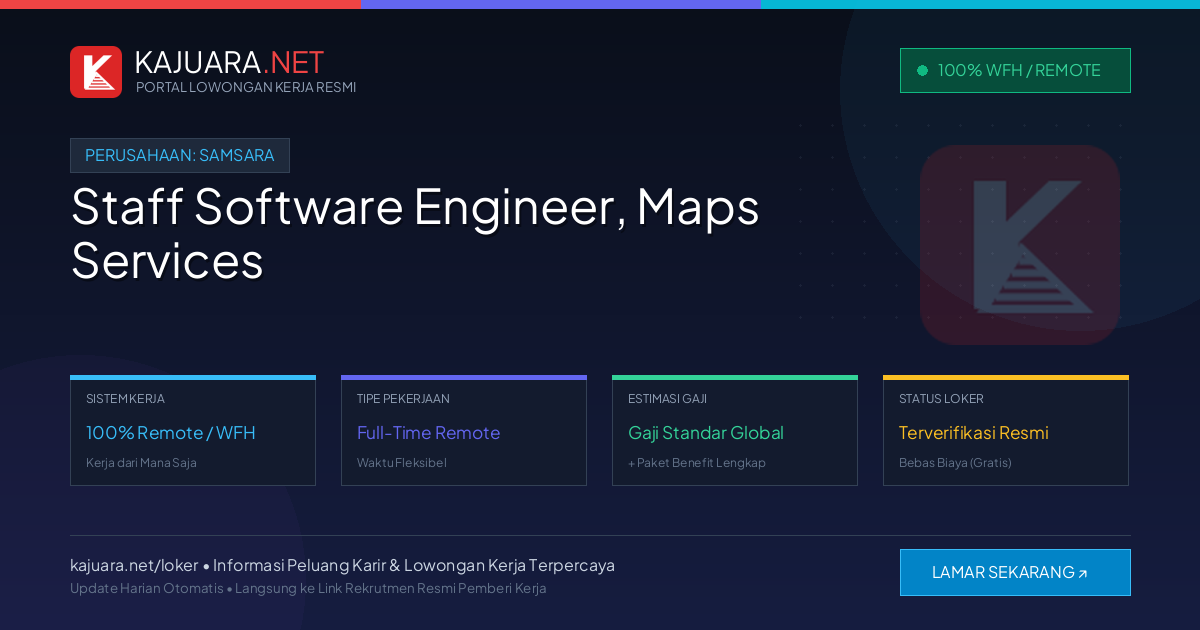1200x630 pixels.
Task: Click the kajuara.net/loker footer line
Action: point(342,565)
